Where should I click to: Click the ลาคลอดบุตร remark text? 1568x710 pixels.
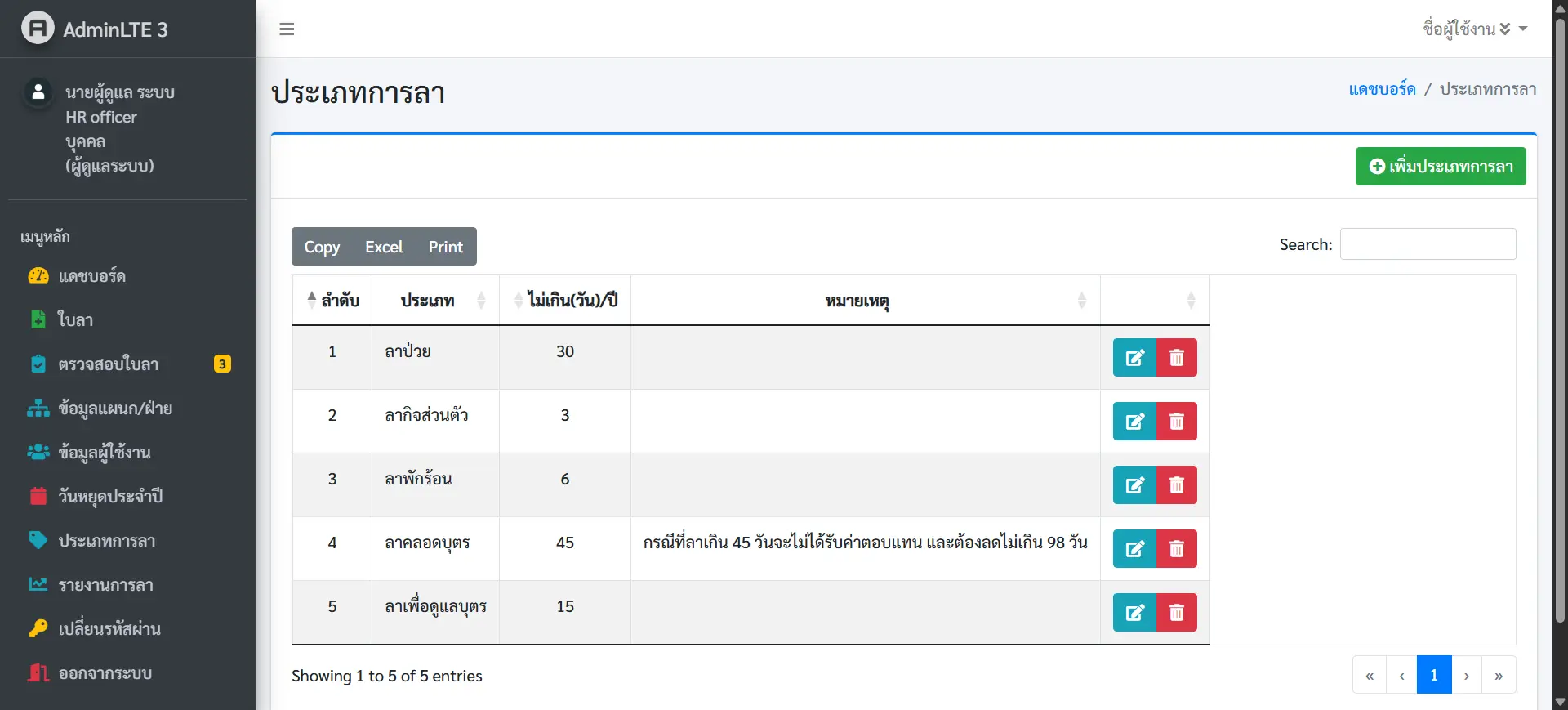click(x=866, y=542)
